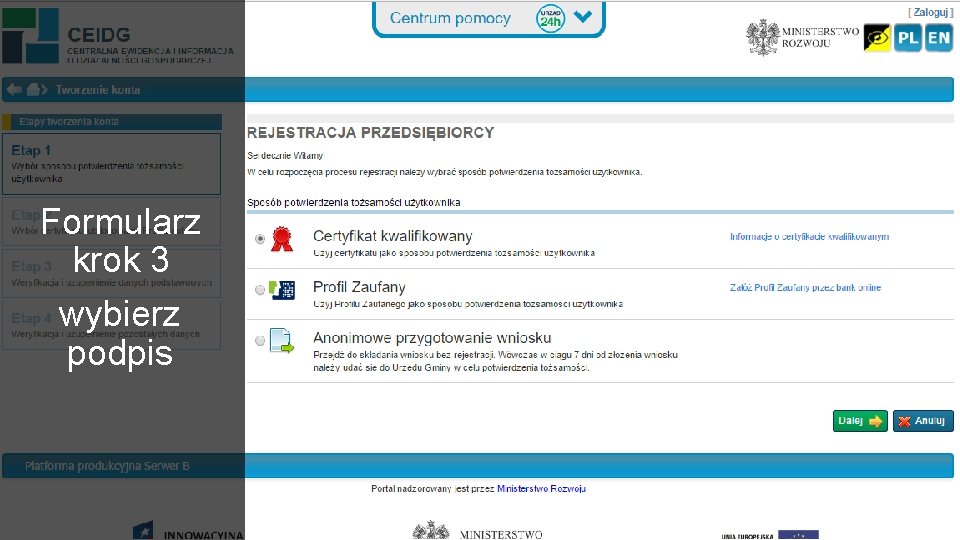Click the Profil Zaufany title text
The width and height of the screenshot is (960, 540).
point(359,287)
